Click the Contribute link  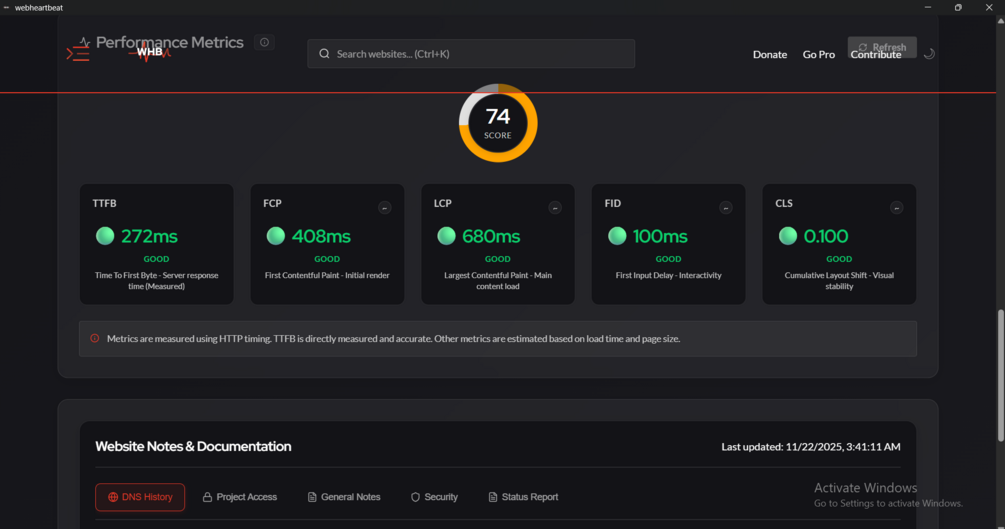point(876,55)
